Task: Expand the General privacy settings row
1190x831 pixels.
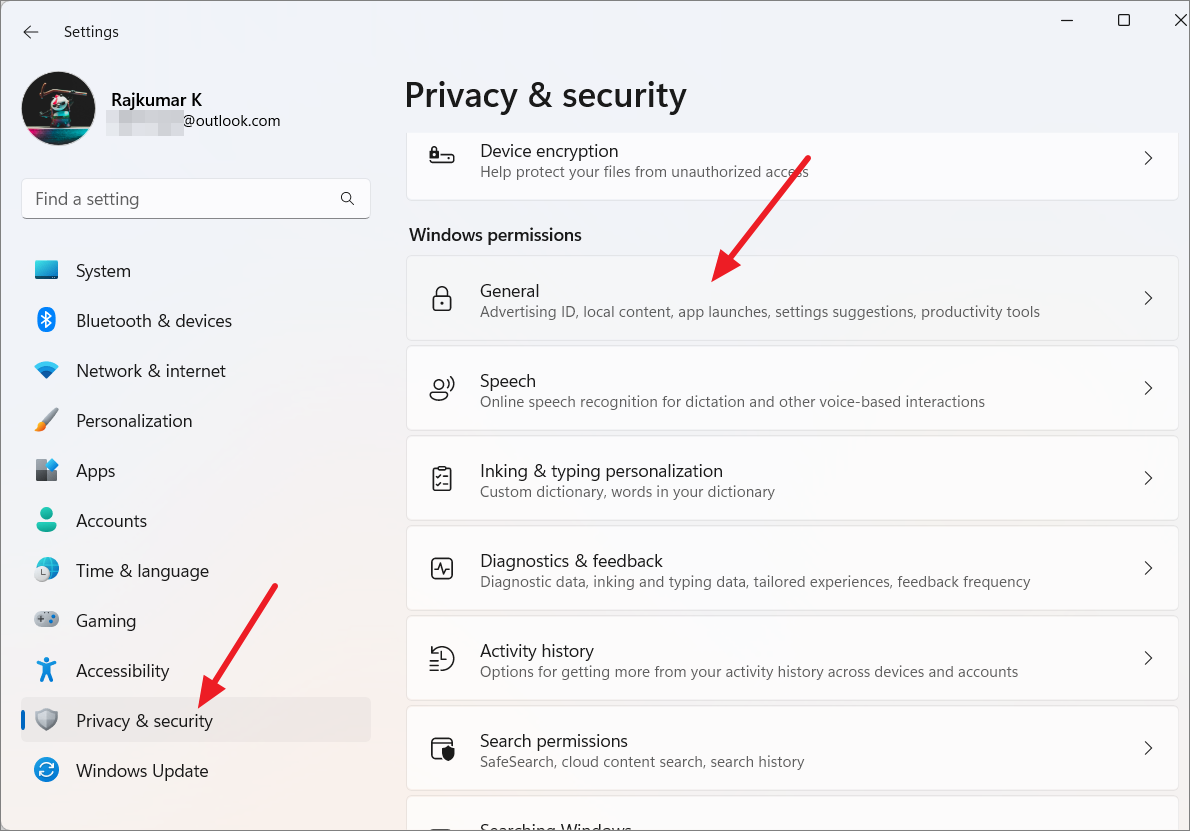Action: [790, 298]
